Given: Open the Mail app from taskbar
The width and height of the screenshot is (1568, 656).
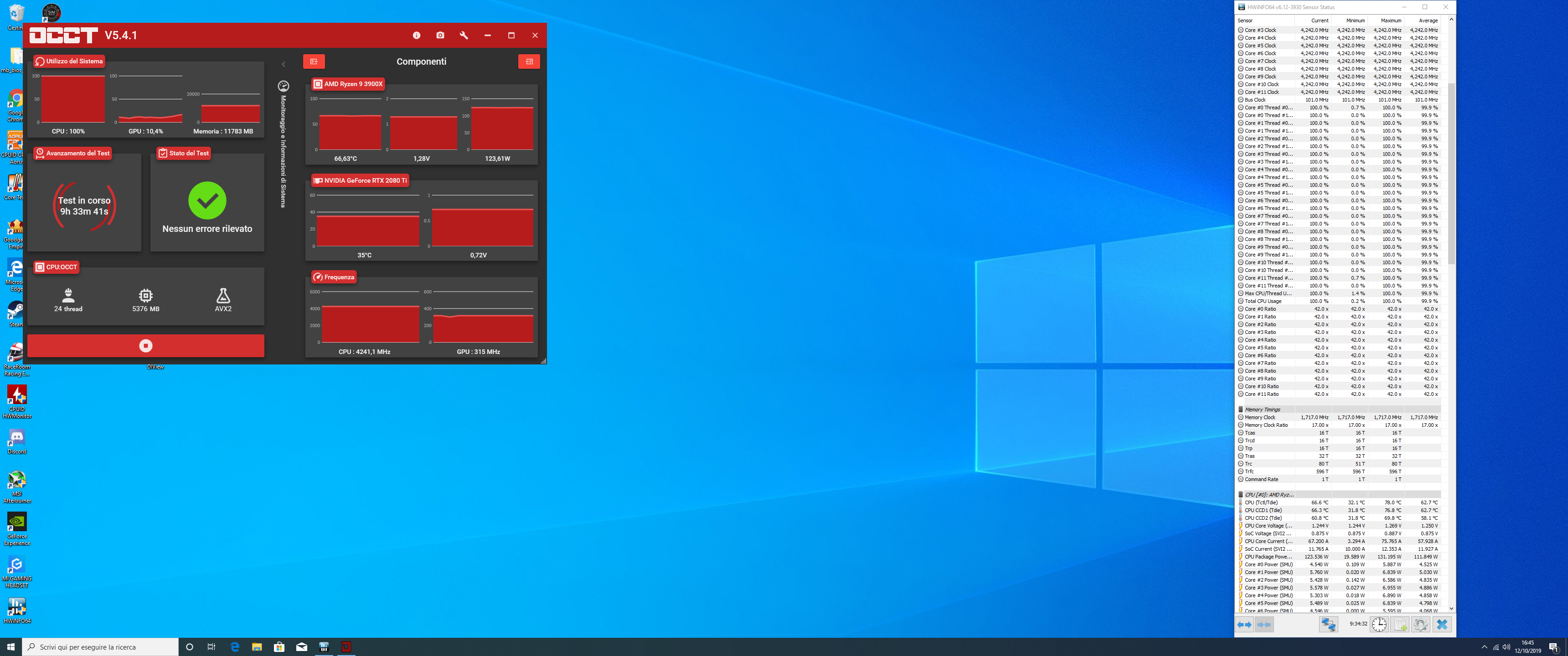Looking at the screenshot, I should (x=301, y=647).
